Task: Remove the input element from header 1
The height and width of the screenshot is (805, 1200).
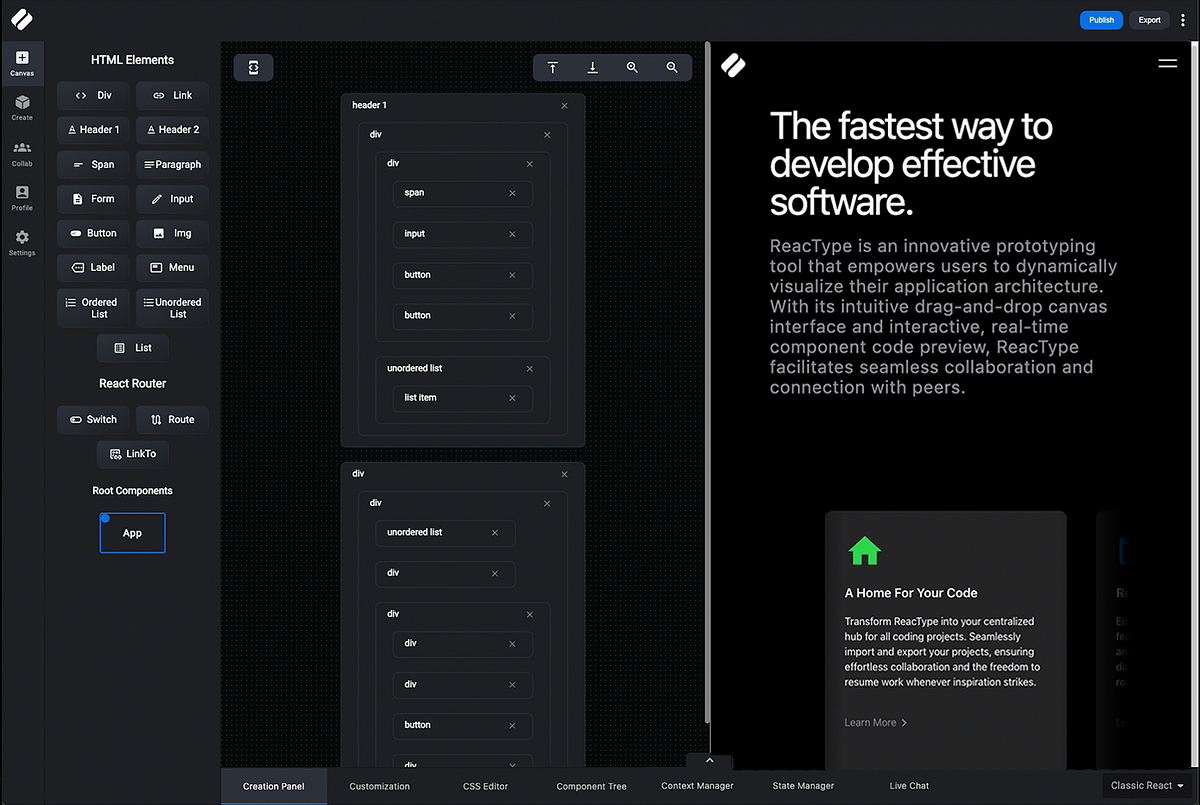Action: tap(512, 234)
